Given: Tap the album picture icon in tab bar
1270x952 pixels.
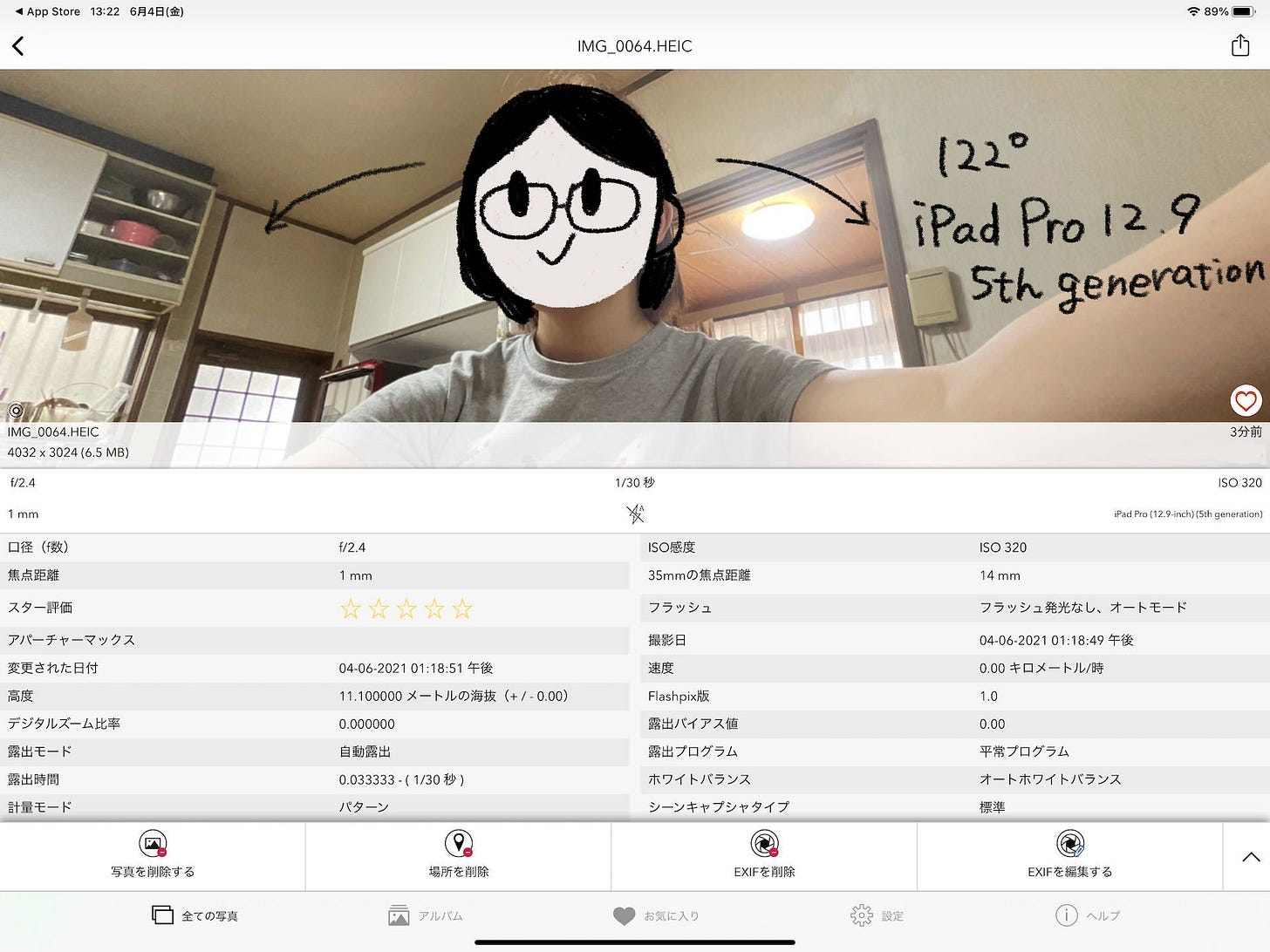Looking at the screenshot, I should click(x=399, y=915).
